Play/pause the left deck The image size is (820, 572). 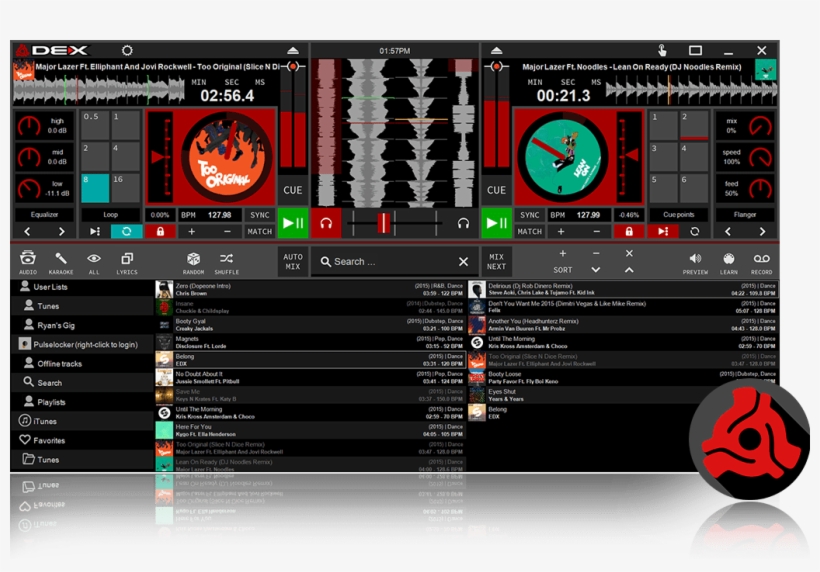[293, 223]
